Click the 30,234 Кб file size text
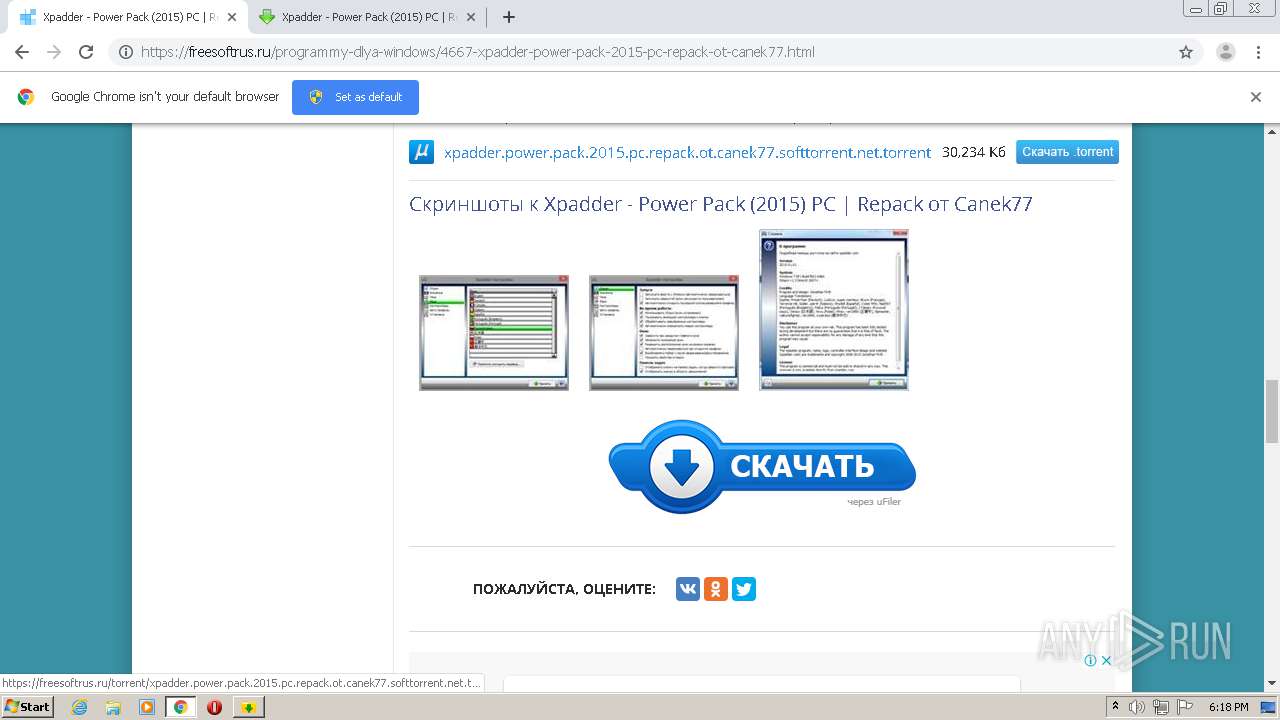 (974, 152)
